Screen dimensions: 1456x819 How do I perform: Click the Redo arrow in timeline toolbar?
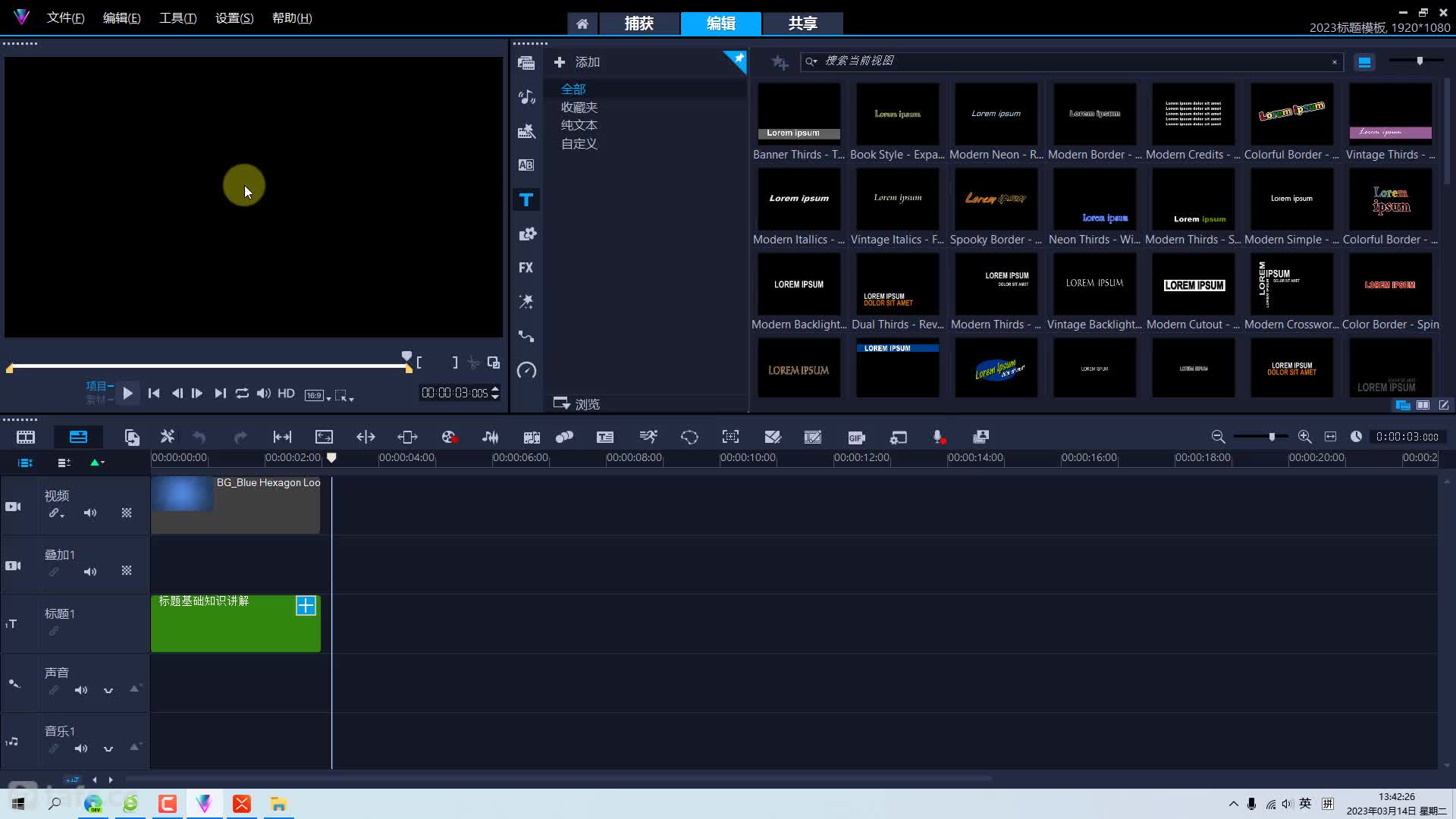point(240,437)
